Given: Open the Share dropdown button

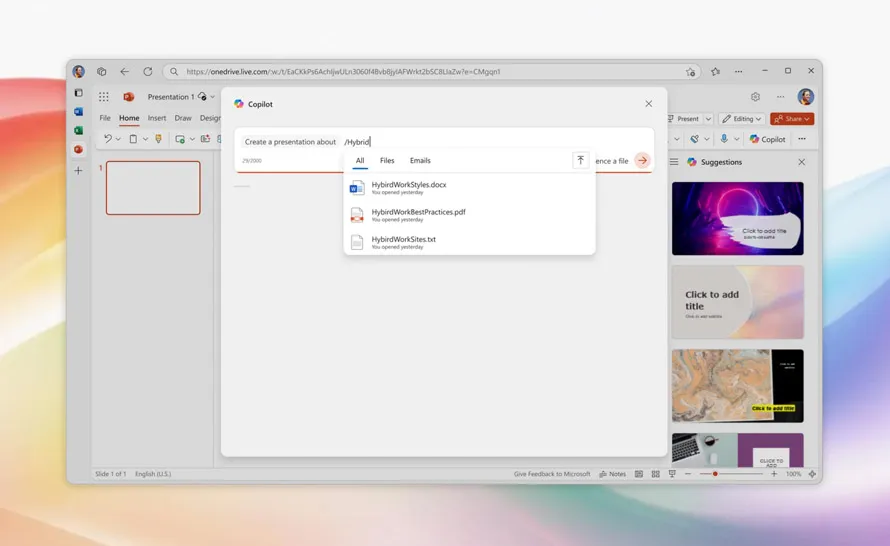Looking at the screenshot, I should tap(792, 119).
